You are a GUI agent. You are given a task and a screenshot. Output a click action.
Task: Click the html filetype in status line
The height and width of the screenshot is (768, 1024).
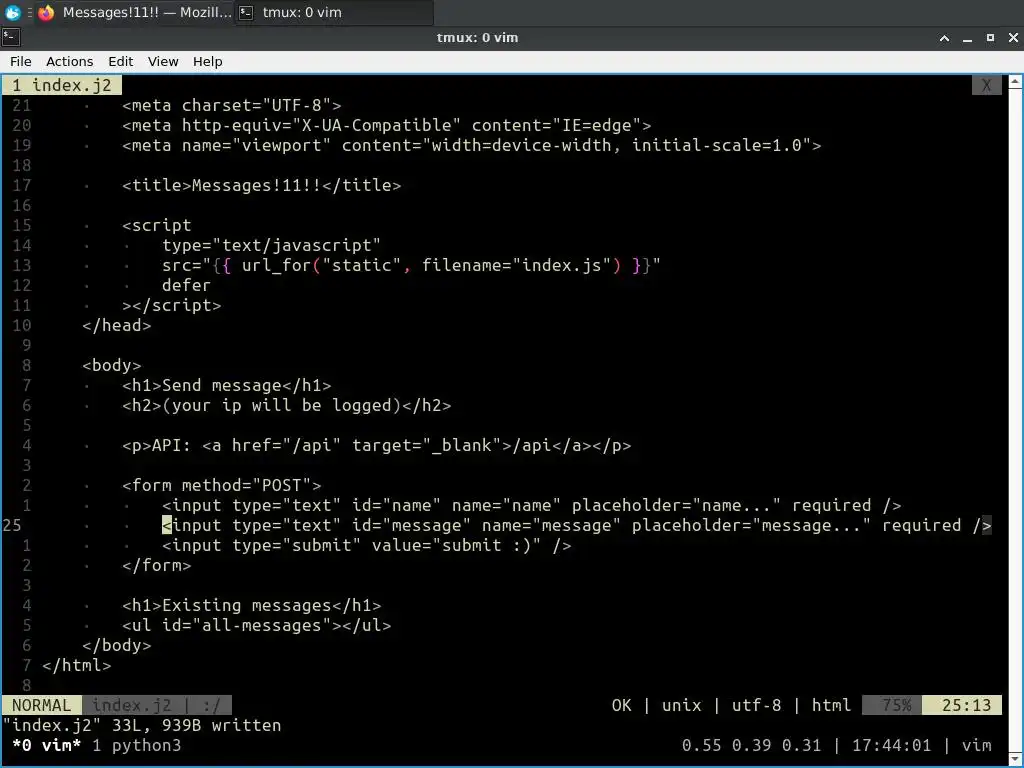click(831, 705)
